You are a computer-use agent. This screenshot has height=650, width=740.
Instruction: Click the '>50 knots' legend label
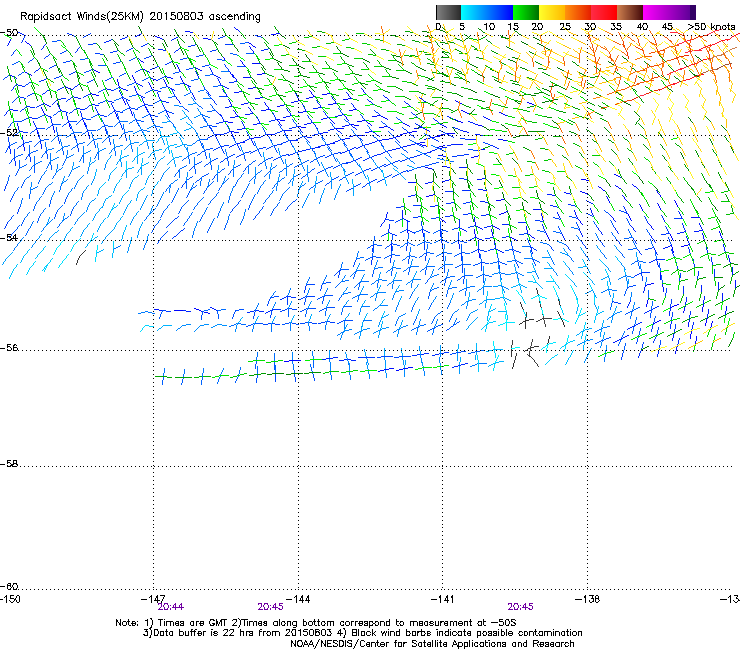tap(711, 27)
